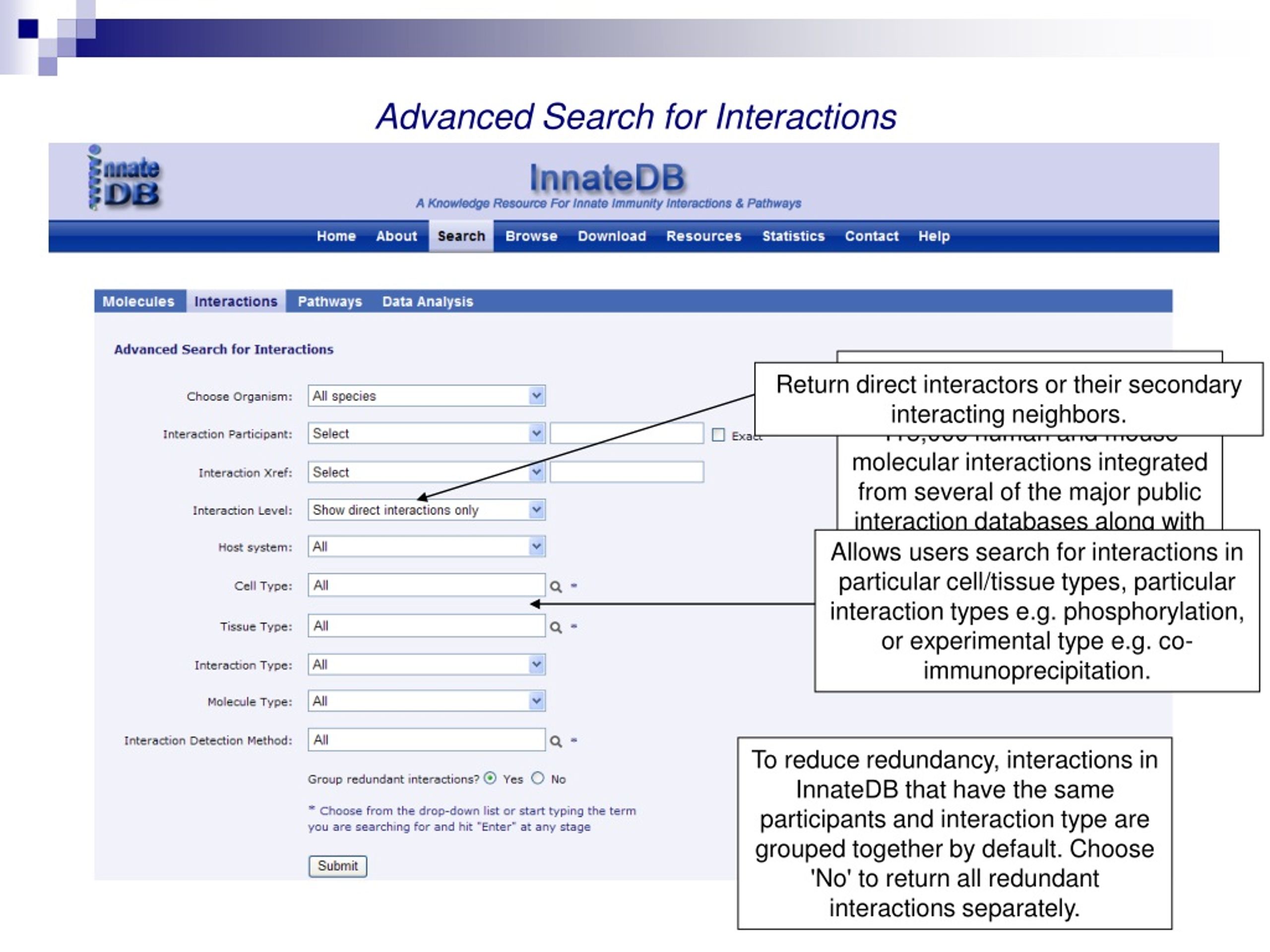Click the 'Molecule Type:' label

tap(250, 702)
